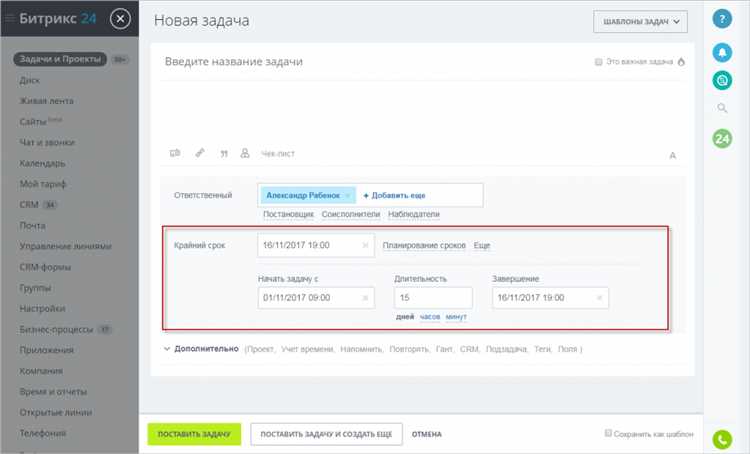Click 'Подзадача' in Дополнительно list
This screenshot has height=454, width=750.
pyautogui.click(x=507, y=349)
